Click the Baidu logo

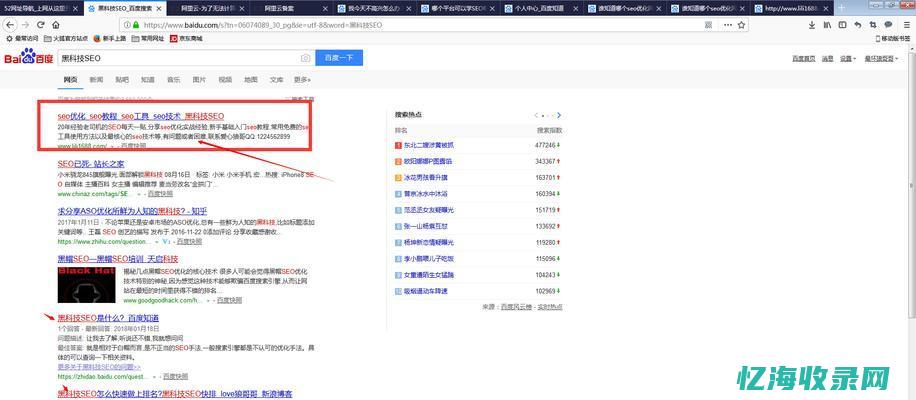(29, 57)
